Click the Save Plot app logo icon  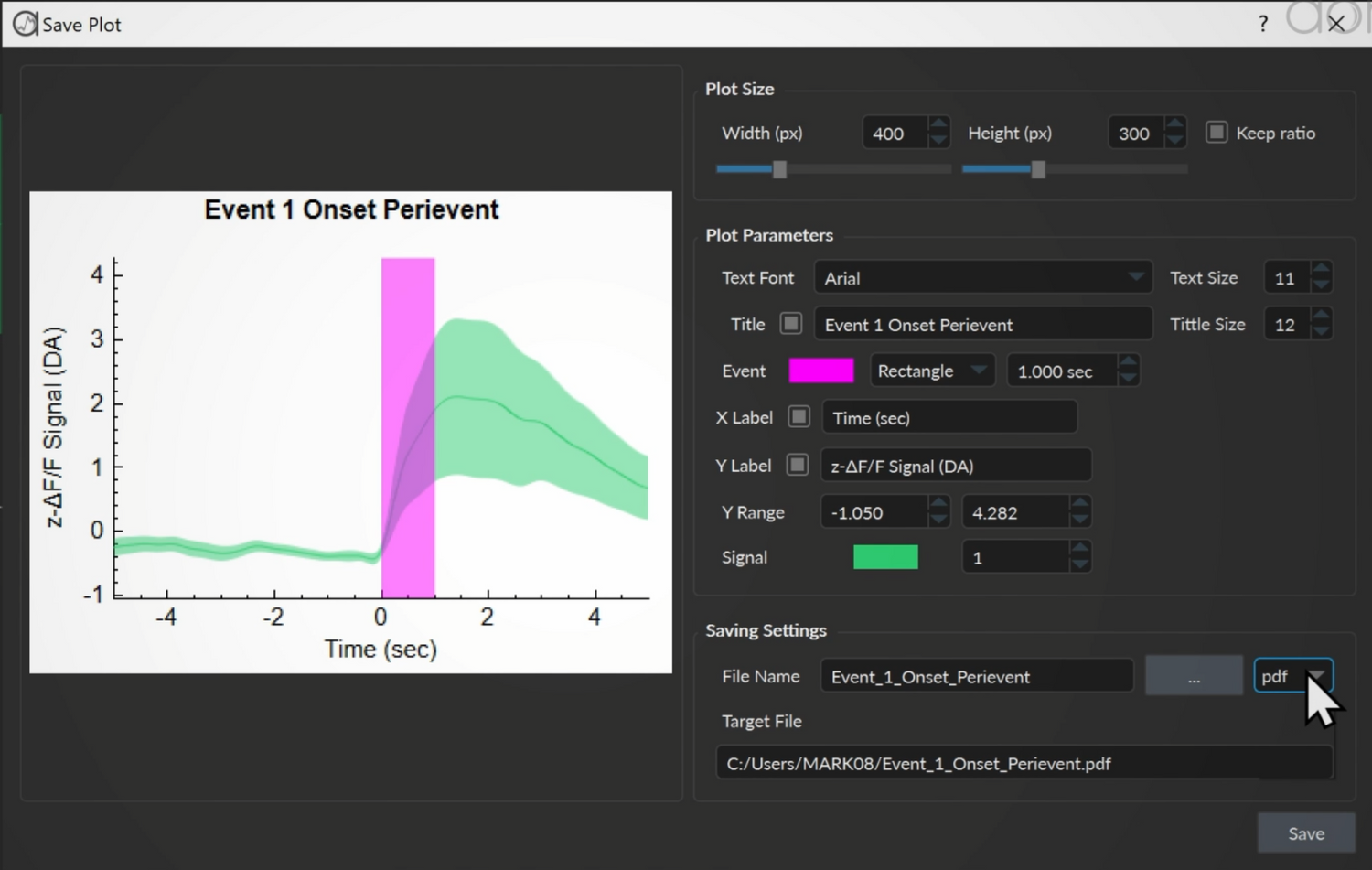(26, 24)
